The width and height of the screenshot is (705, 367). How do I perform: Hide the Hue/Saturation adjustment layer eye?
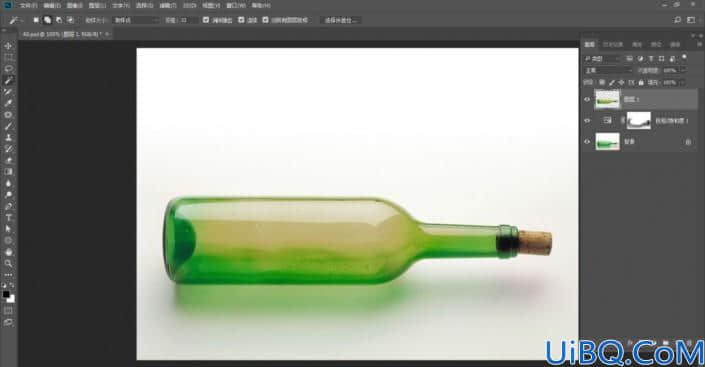pyautogui.click(x=587, y=121)
